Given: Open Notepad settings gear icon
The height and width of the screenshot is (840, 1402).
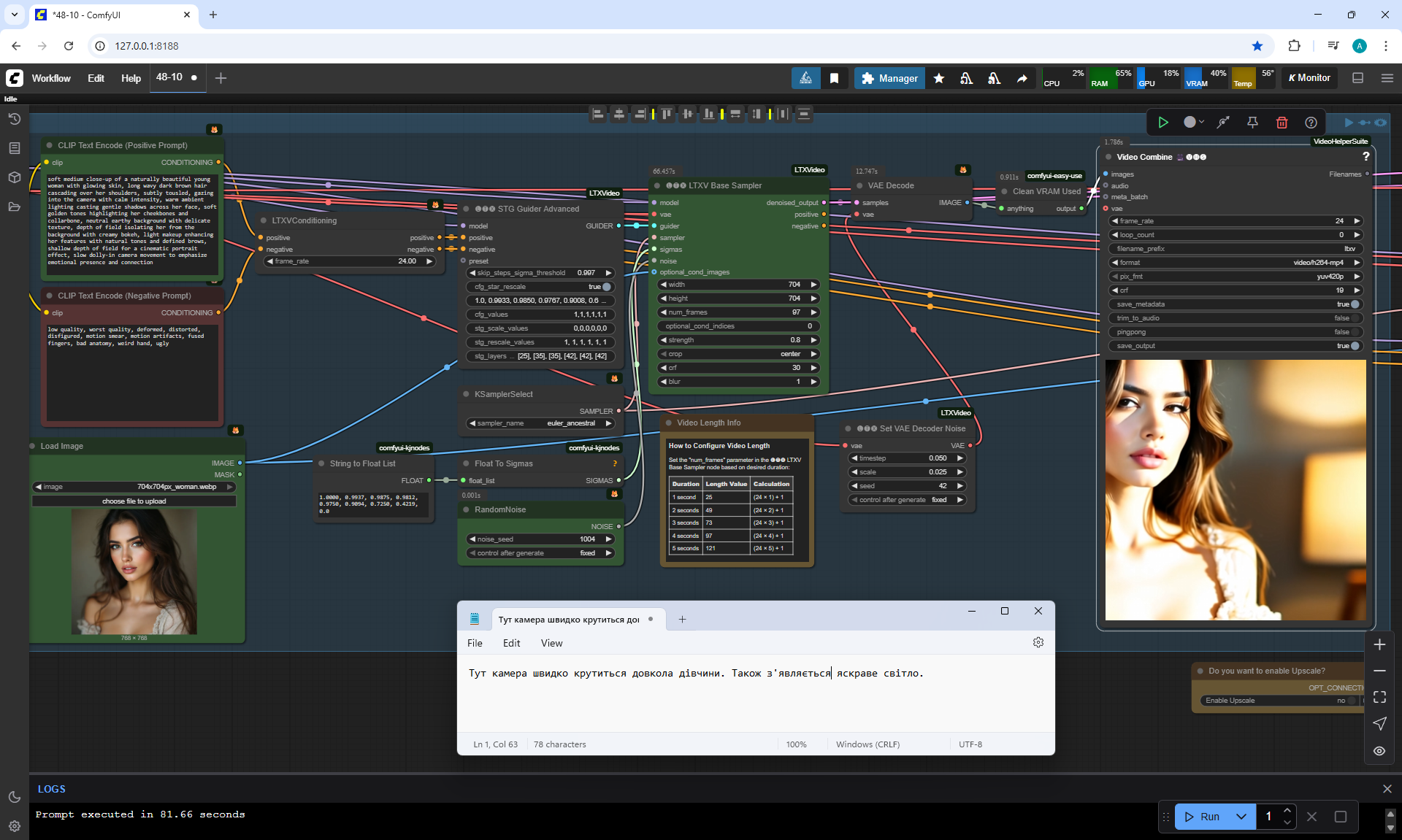Looking at the screenshot, I should click(x=1038, y=642).
